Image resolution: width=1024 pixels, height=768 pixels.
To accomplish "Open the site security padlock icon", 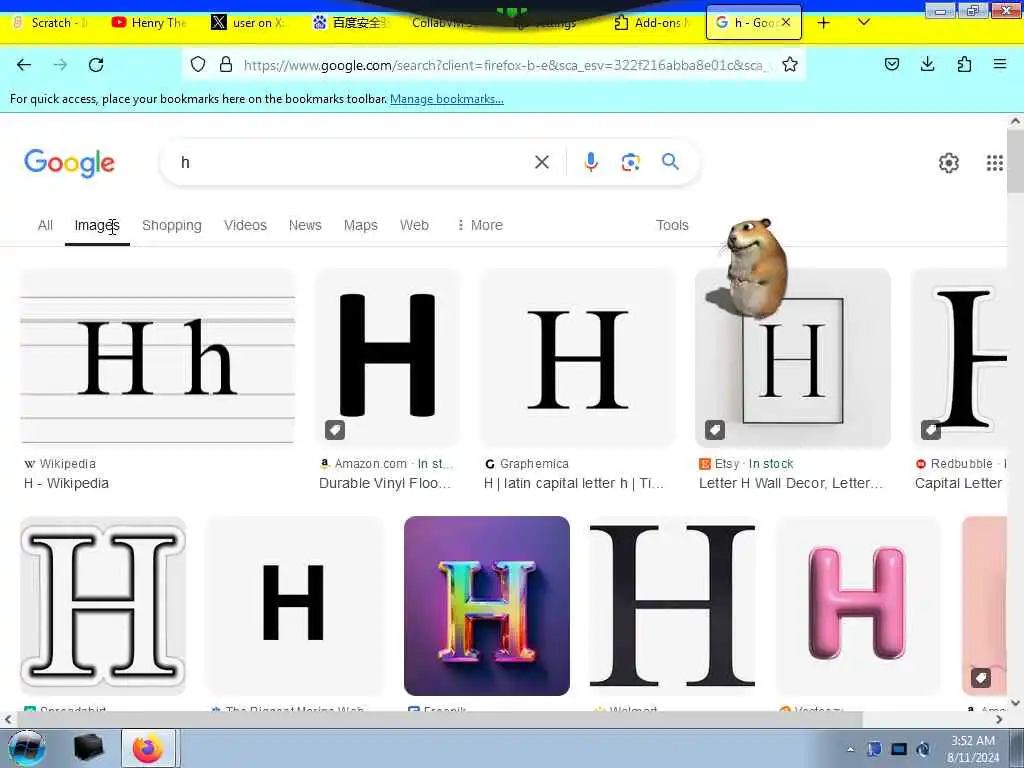I will (x=226, y=64).
